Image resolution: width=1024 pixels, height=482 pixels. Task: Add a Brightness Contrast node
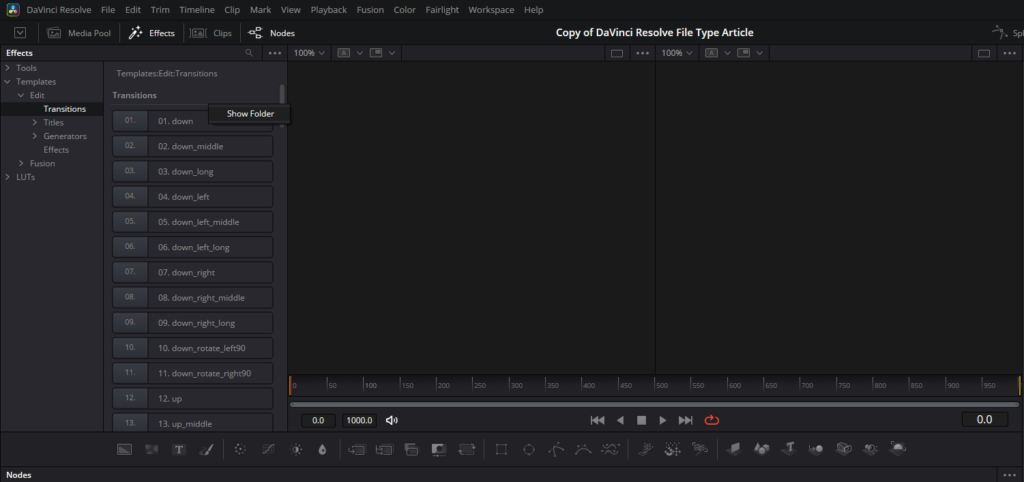[296, 449]
